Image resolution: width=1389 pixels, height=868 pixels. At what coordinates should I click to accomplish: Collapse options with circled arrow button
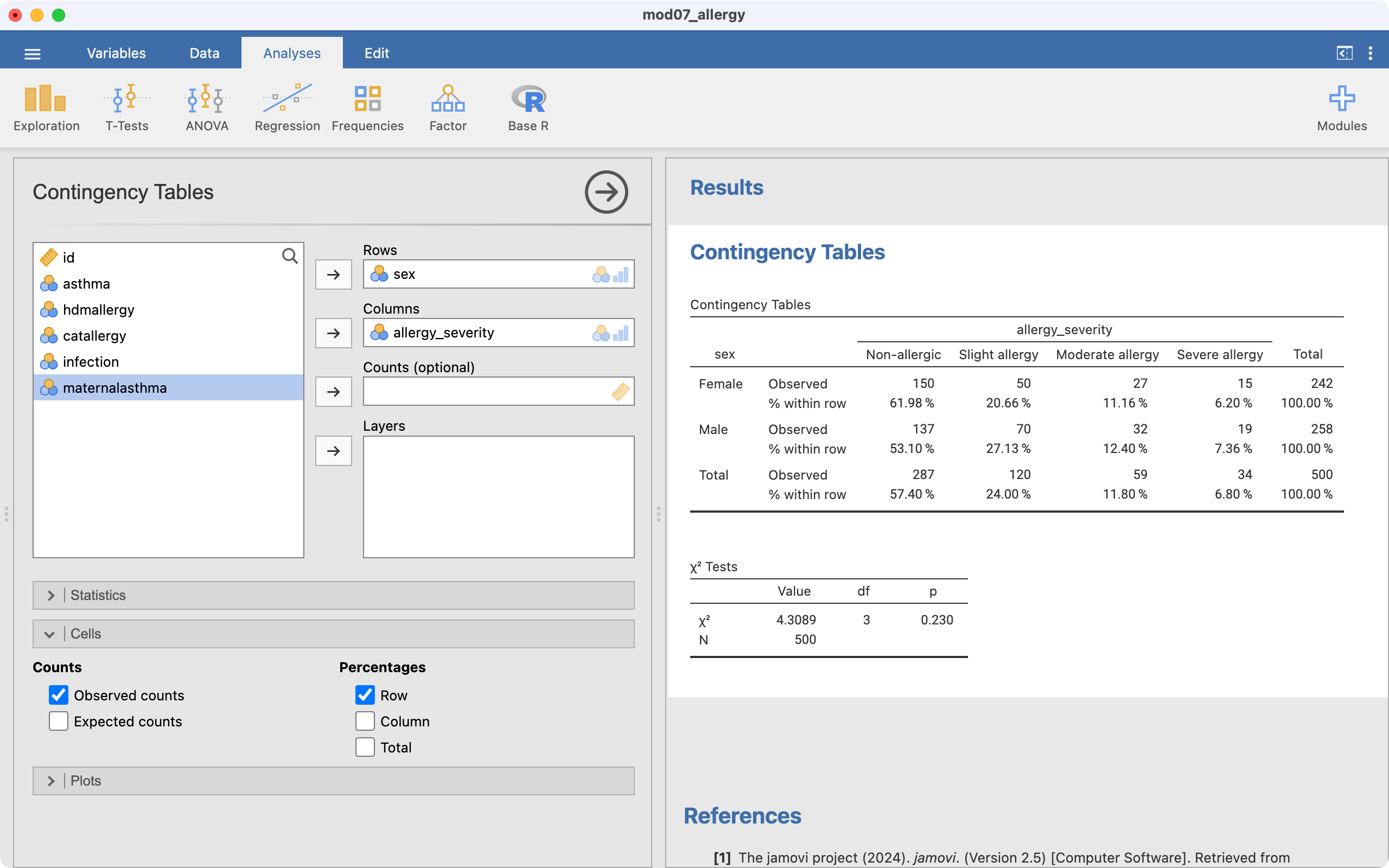coord(606,192)
